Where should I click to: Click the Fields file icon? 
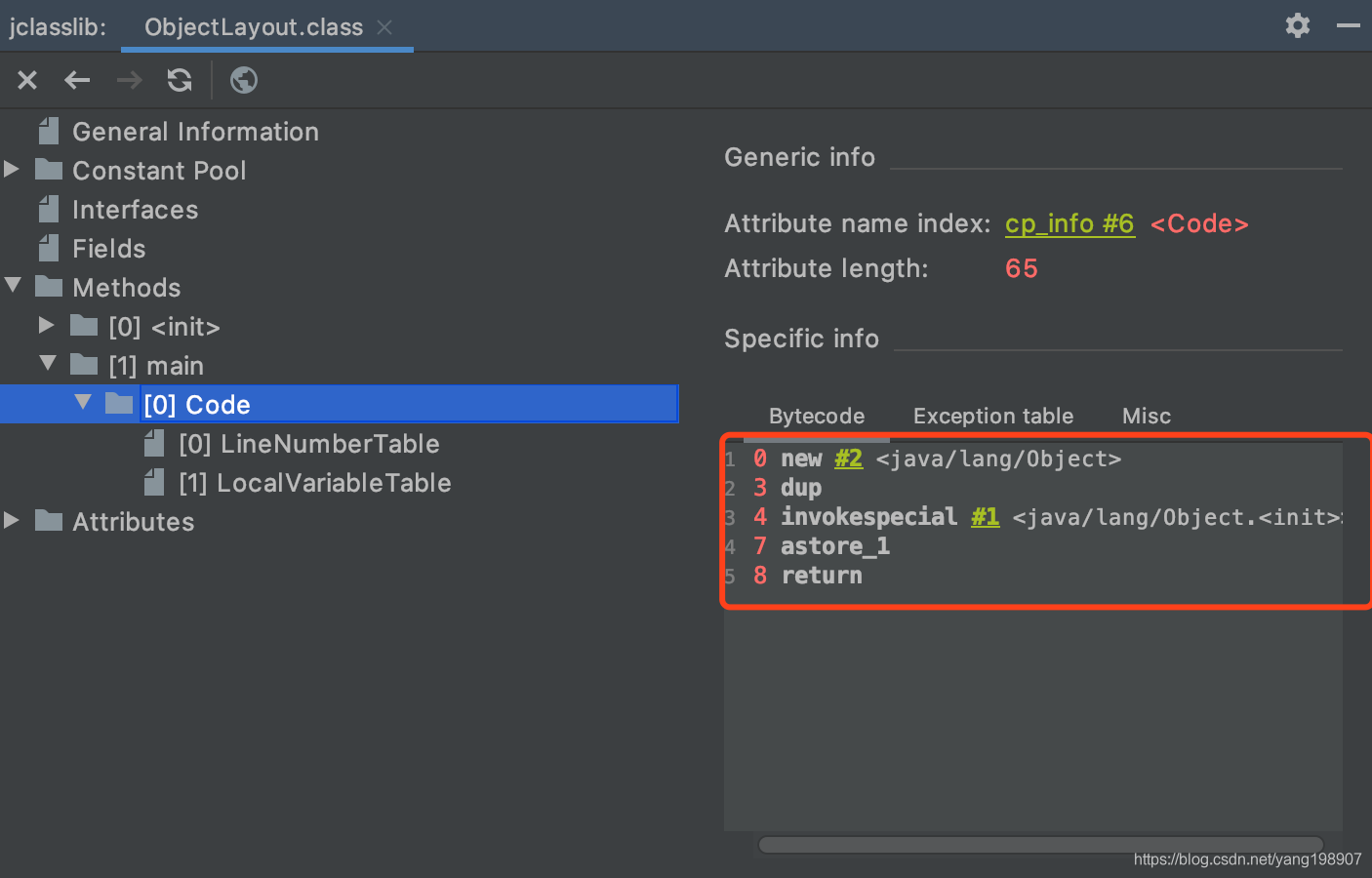(x=49, y=248)
